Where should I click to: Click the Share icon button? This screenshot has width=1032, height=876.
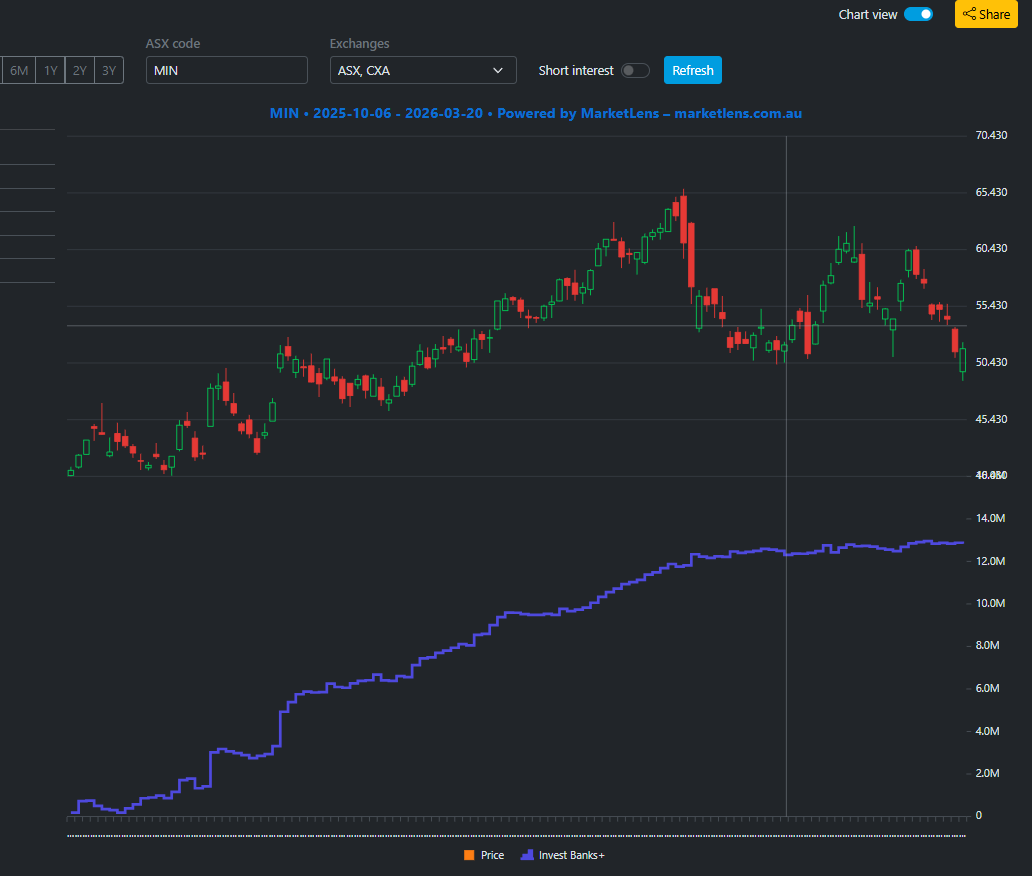coord(986,14)
